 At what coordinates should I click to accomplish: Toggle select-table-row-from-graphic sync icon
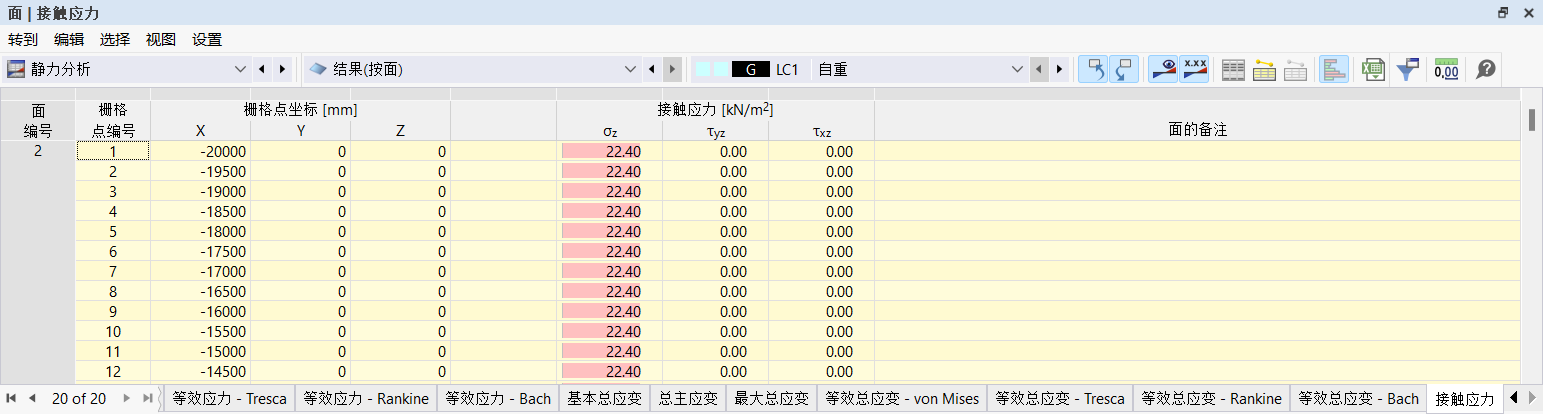pyautogui.click(x=1123, y=69)
